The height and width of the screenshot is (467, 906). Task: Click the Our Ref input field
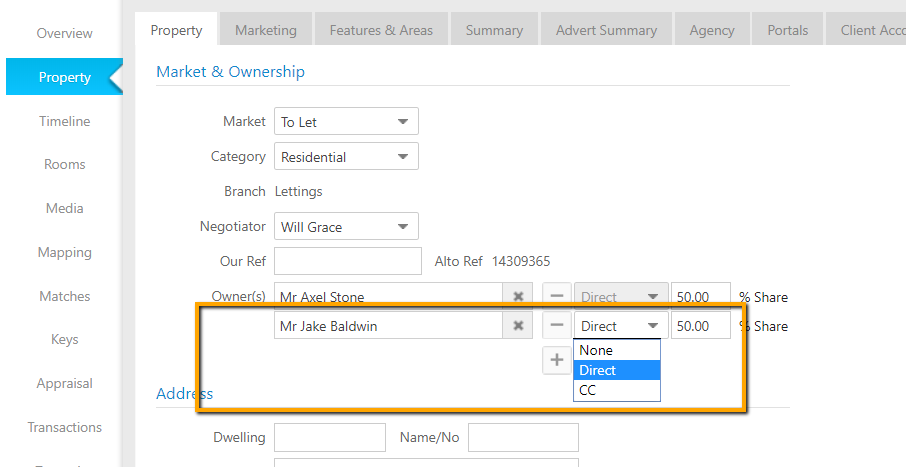pyautogui.click(x=347, y=261)
